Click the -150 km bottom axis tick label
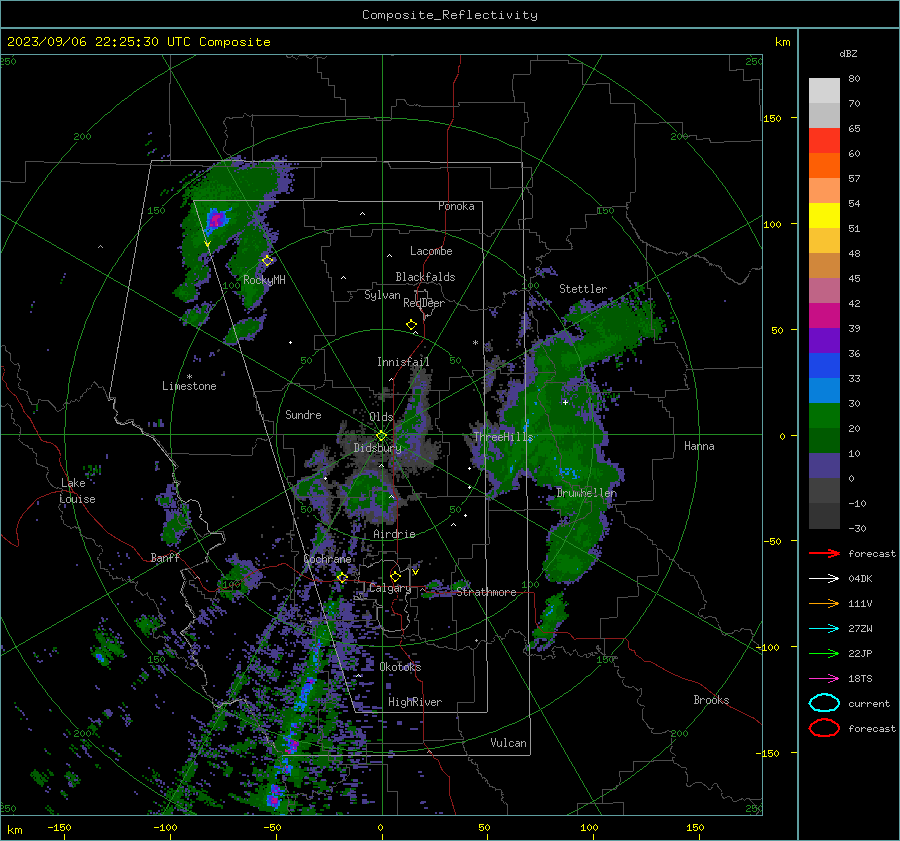The width and height of the screenshot is (900, 841). pyautogui.click(x=59, y=827)
